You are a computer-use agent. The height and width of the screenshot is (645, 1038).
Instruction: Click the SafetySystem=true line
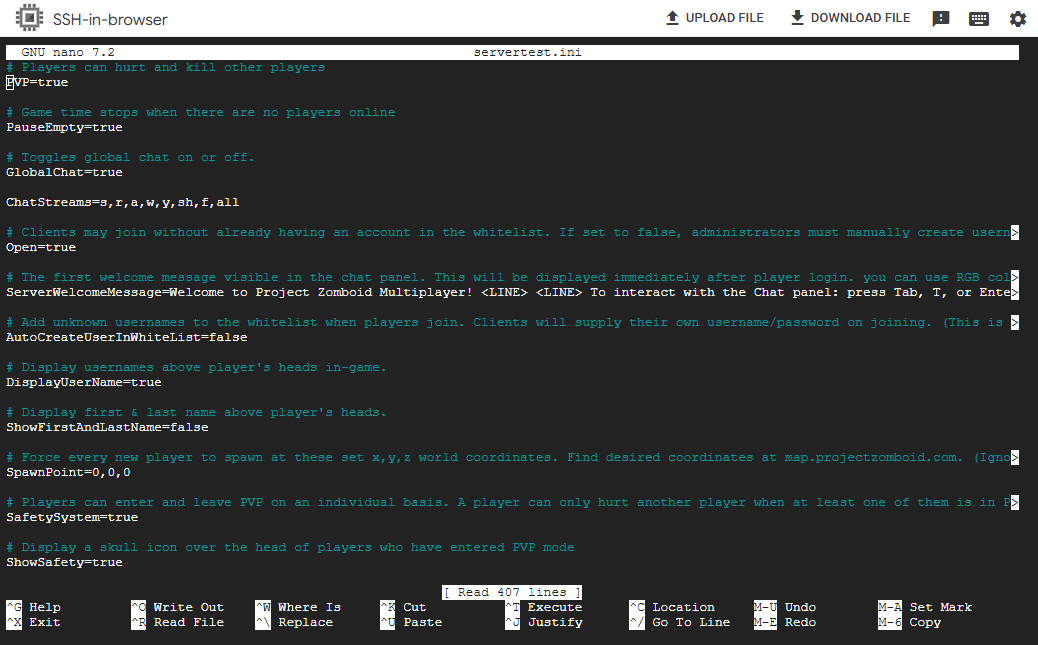click(72, 517)
